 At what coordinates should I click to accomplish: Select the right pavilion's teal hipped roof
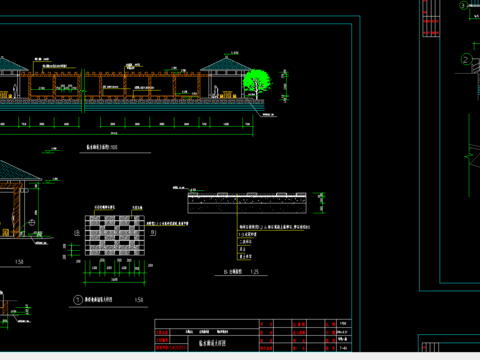coord(226,64)
